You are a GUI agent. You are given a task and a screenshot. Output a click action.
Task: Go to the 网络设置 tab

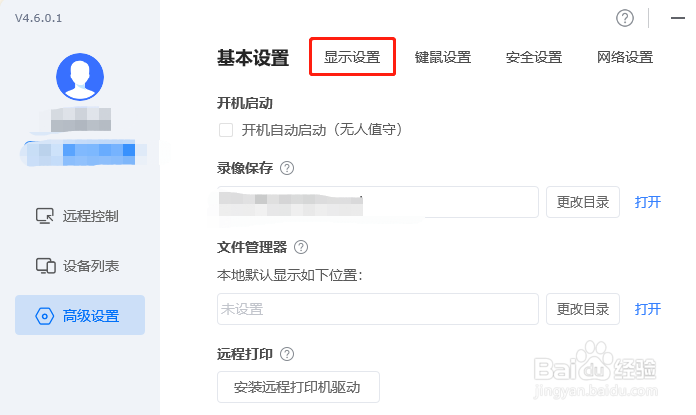pyautogui.click(x=625, y=57)
